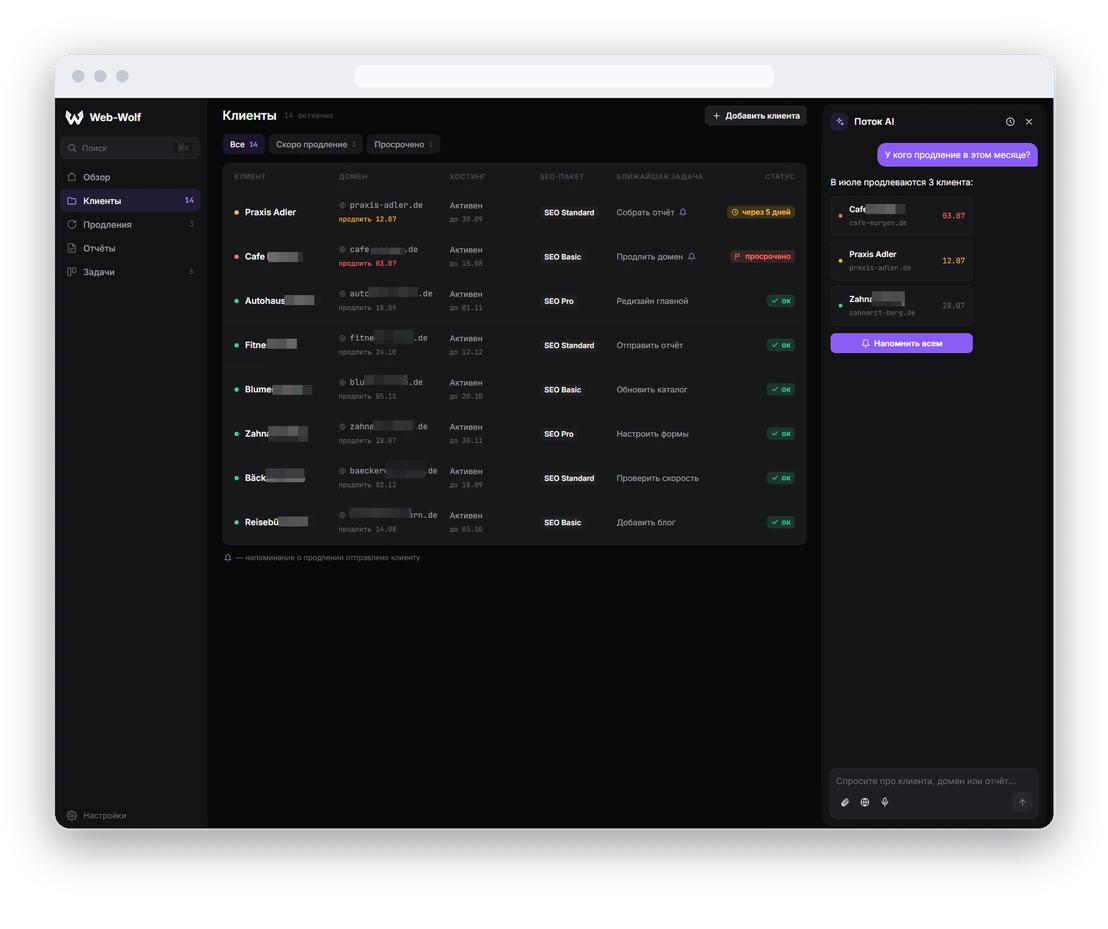Open the Клиенты sidebar section
The image size is (1108, 929).
click(130, 201)
